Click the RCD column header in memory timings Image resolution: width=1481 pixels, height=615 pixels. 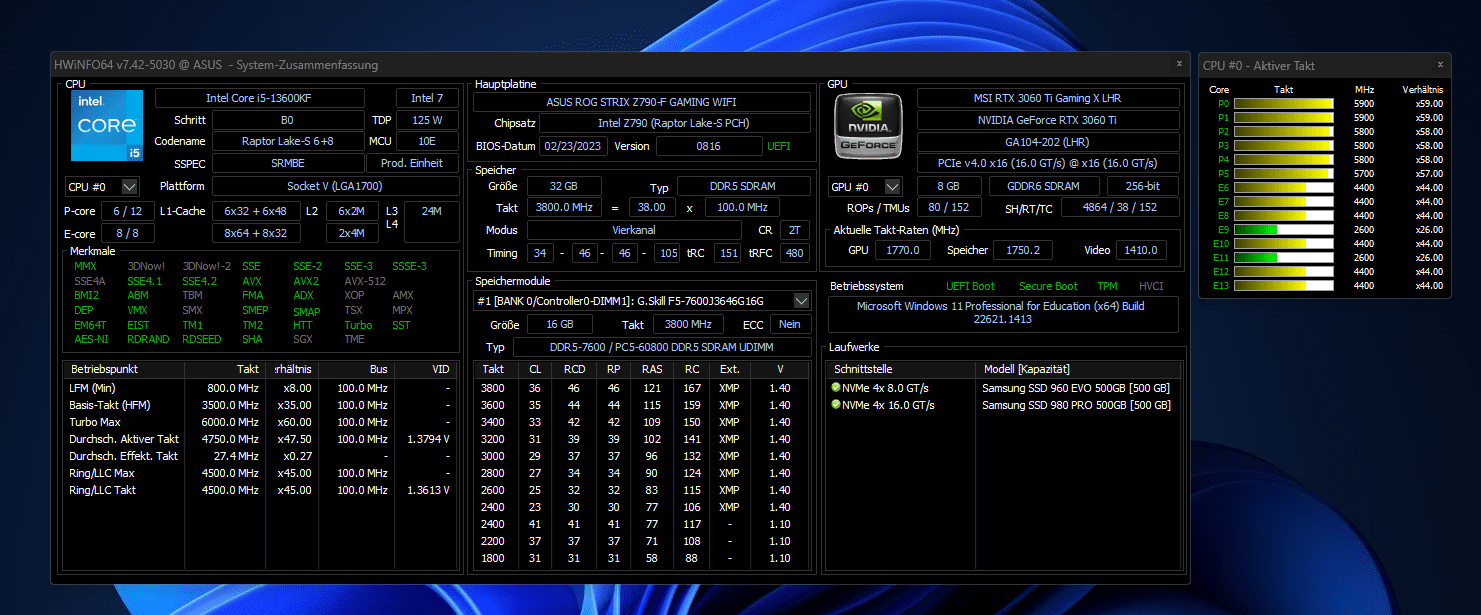coord(574,369)
